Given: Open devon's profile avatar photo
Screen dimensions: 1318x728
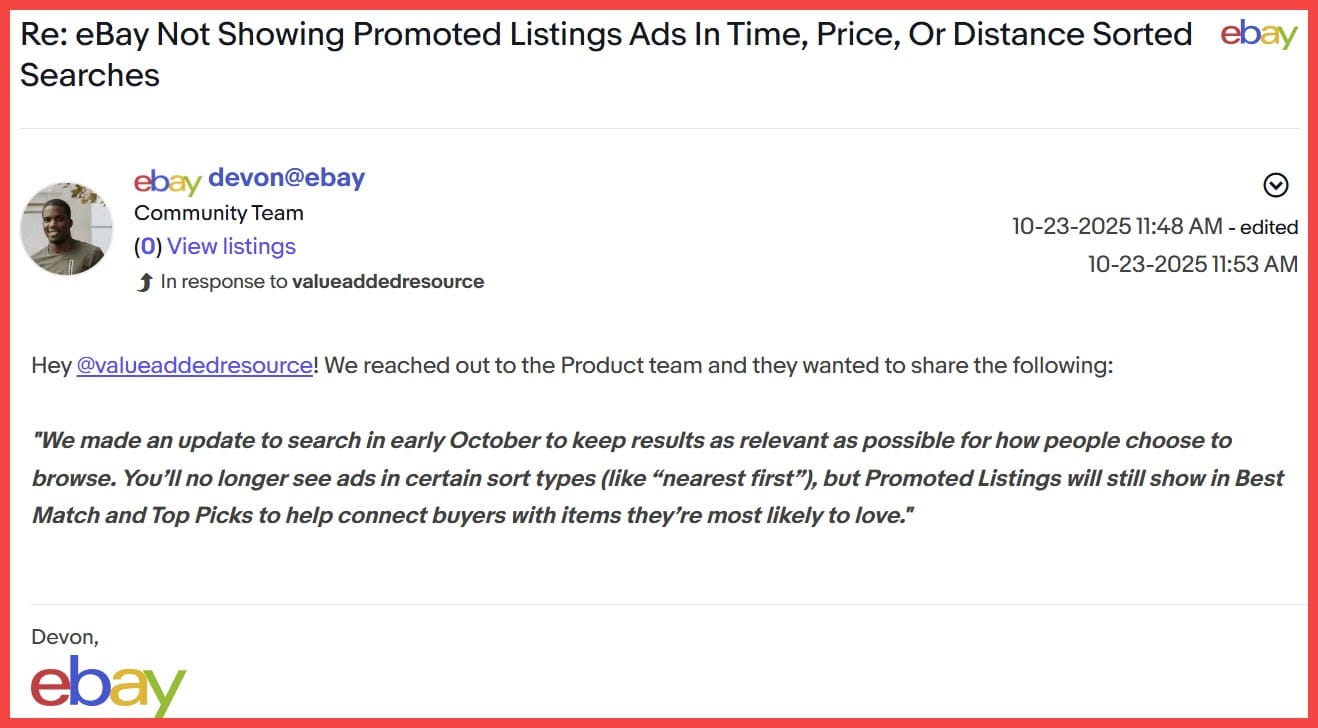Looking at the screenshot, I should tap(67, 228).
